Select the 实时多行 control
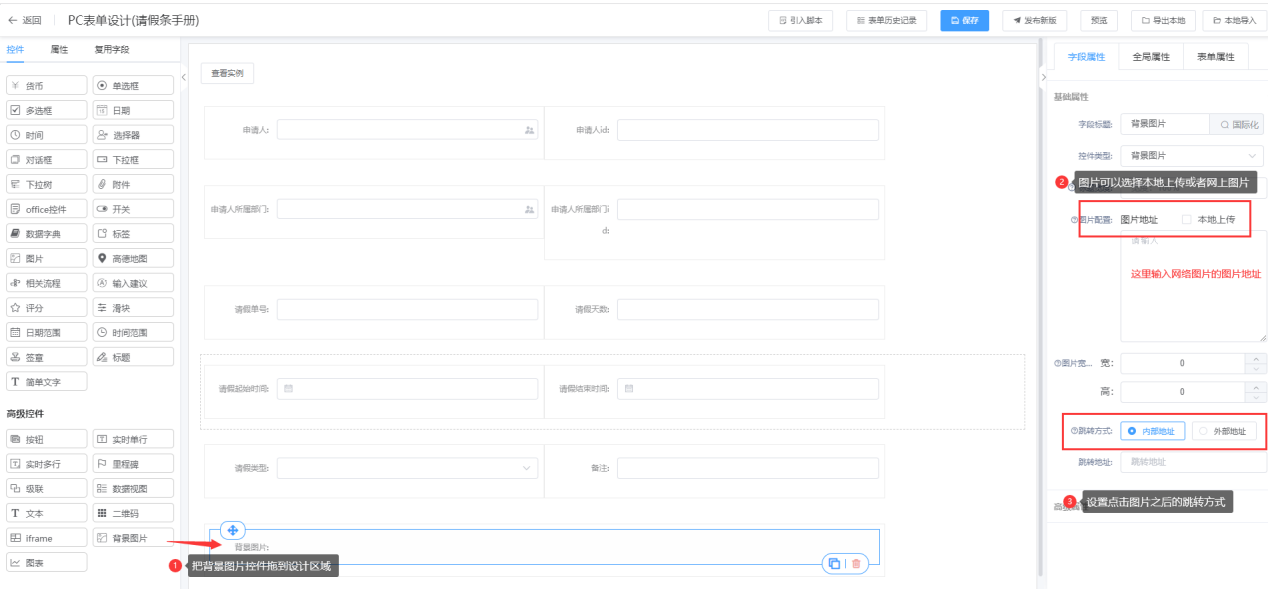Image resolution: width=1268 pixels, height=589 pixels. click(x=46, y=464)
